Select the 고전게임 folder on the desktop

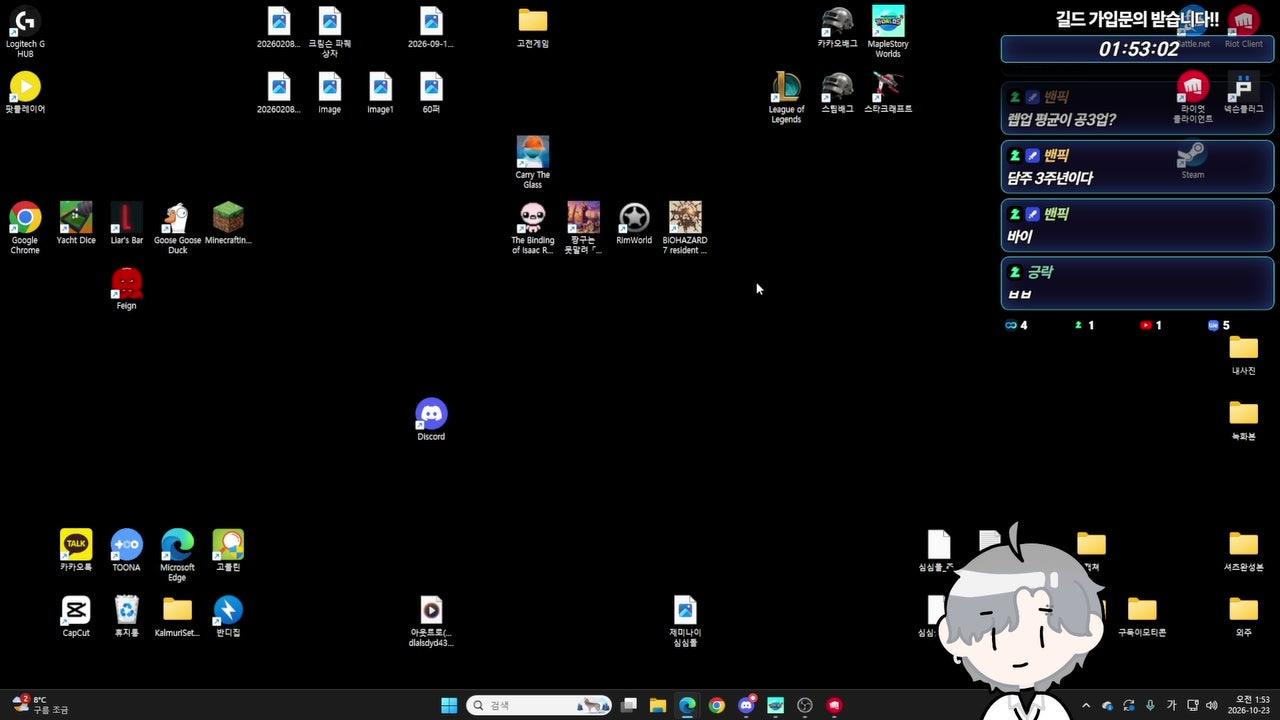[533, 27]
